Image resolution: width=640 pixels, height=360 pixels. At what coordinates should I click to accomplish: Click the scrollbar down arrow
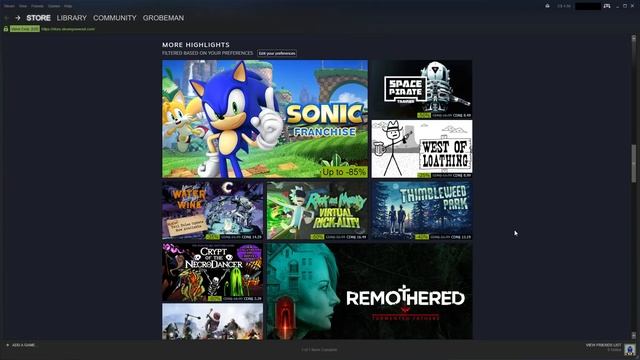click(x=633, y=336)
